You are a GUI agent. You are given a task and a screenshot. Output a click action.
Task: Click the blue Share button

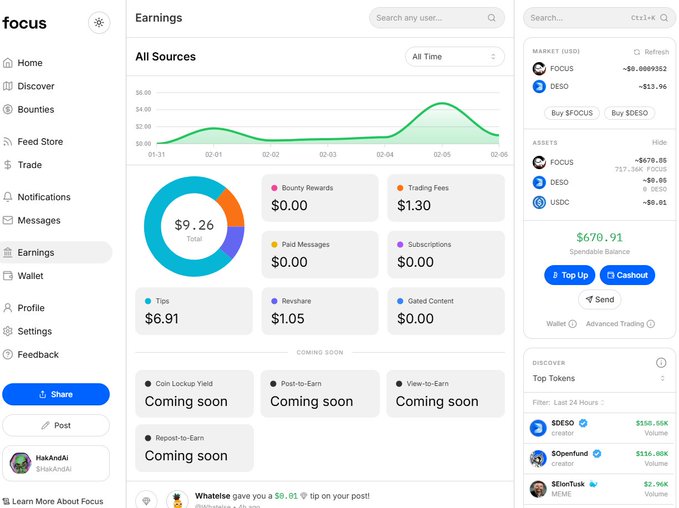click(56, 394)
